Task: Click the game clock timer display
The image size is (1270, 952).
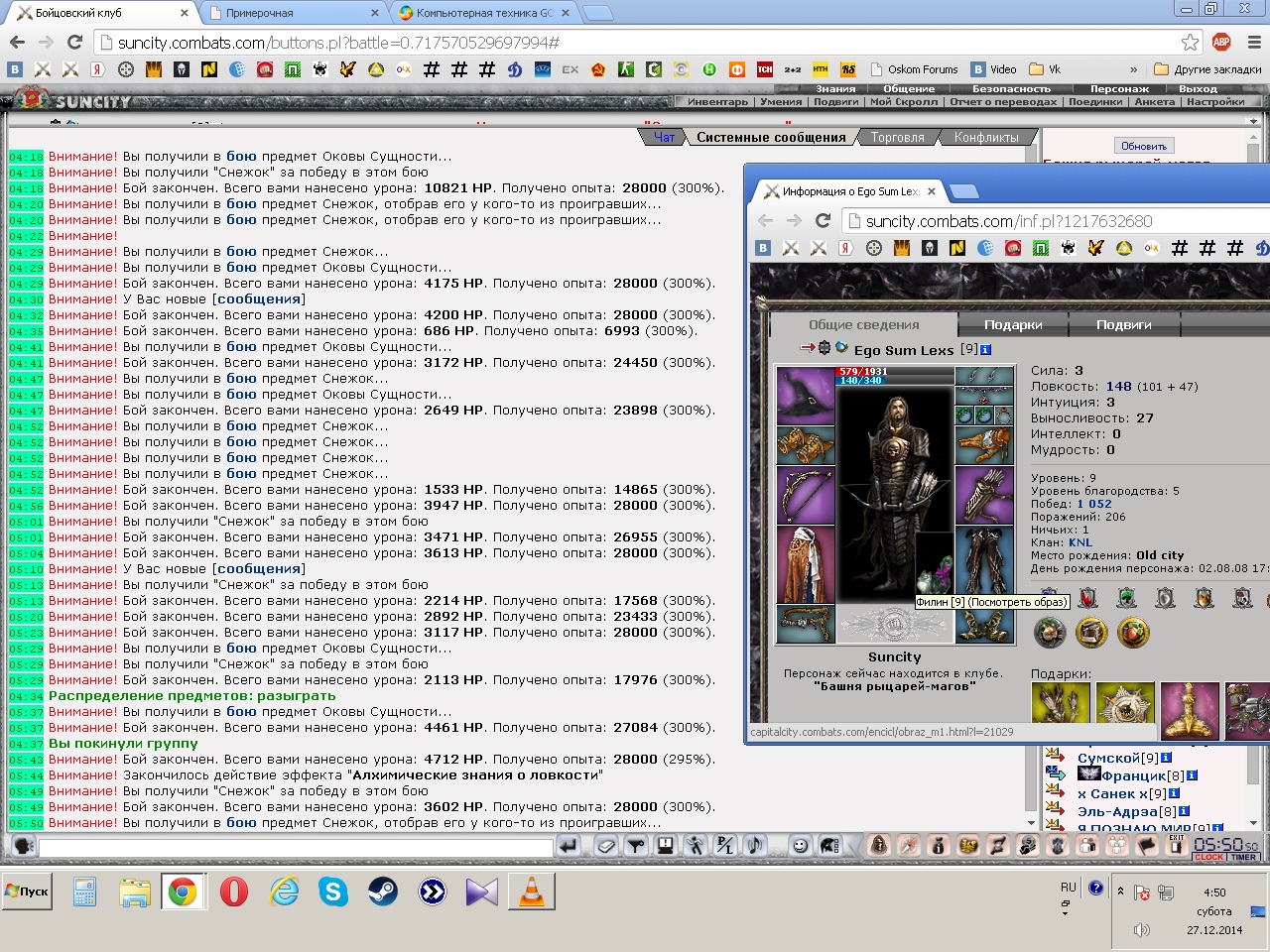Action: pyautogui.click(x=1226, y=848)
